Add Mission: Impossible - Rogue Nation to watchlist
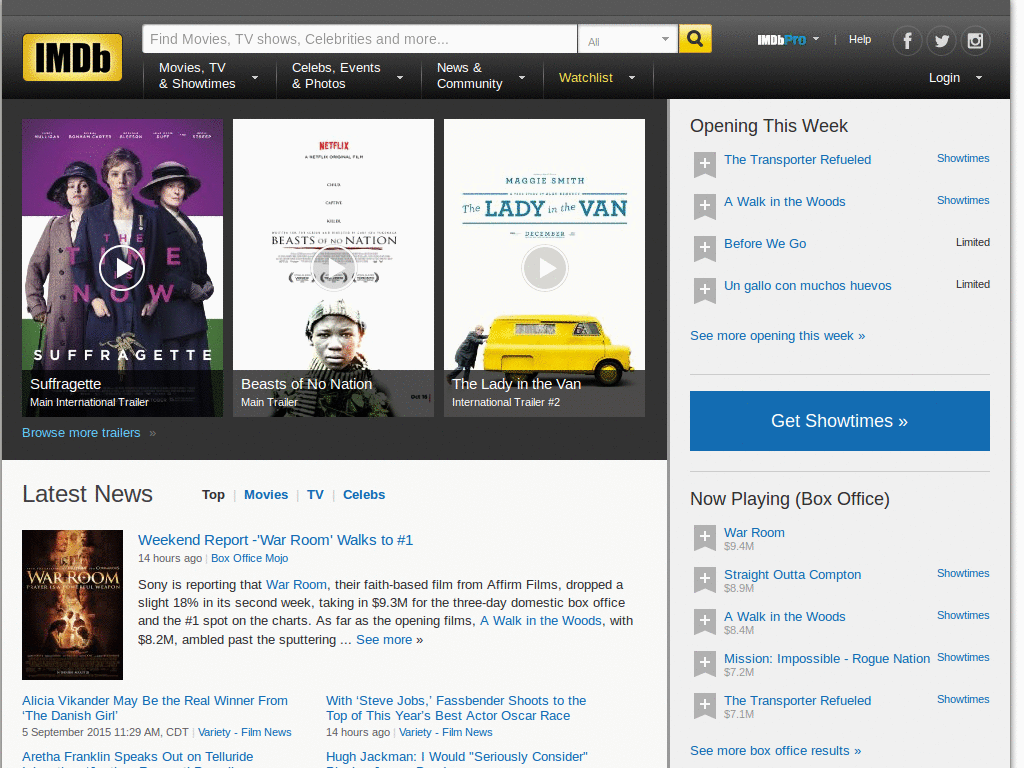Image resolution: width=1024 pixels, height=768 pixels. [705, 664]
